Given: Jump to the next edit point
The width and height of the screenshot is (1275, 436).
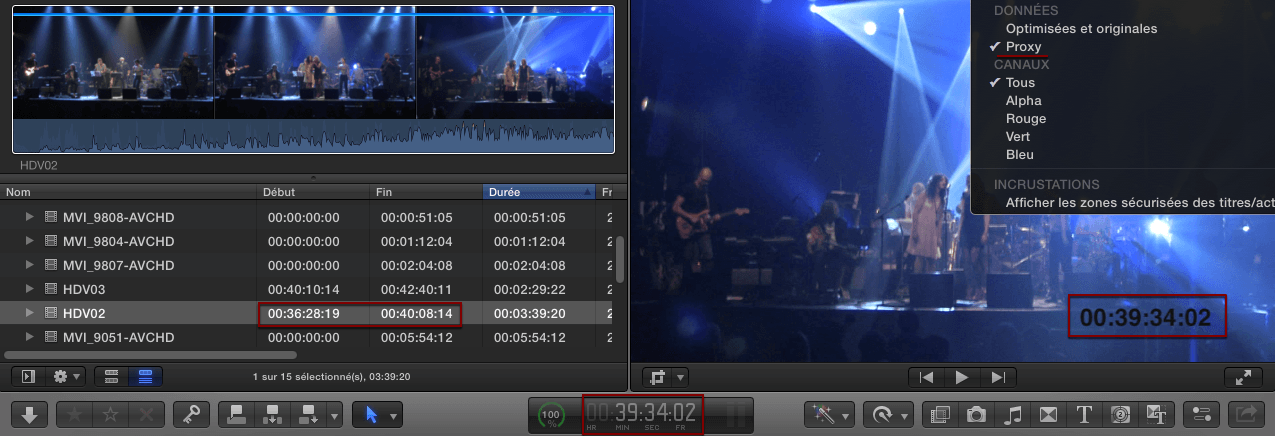Looking at the screenshot, I should (x=997, y=377).
